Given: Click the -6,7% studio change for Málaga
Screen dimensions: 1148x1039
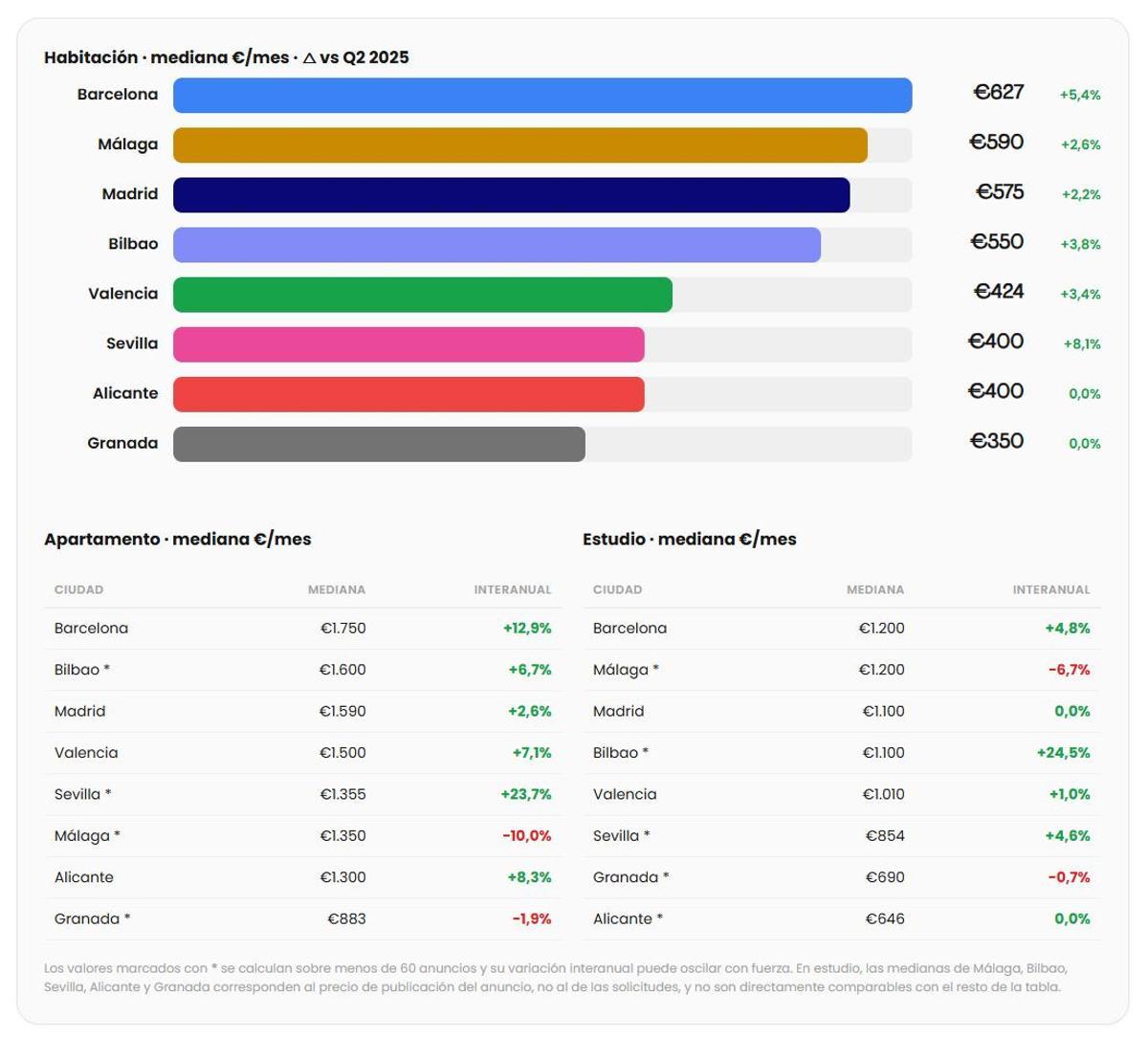Looking at the screenshot, I should coord(1070,670).
